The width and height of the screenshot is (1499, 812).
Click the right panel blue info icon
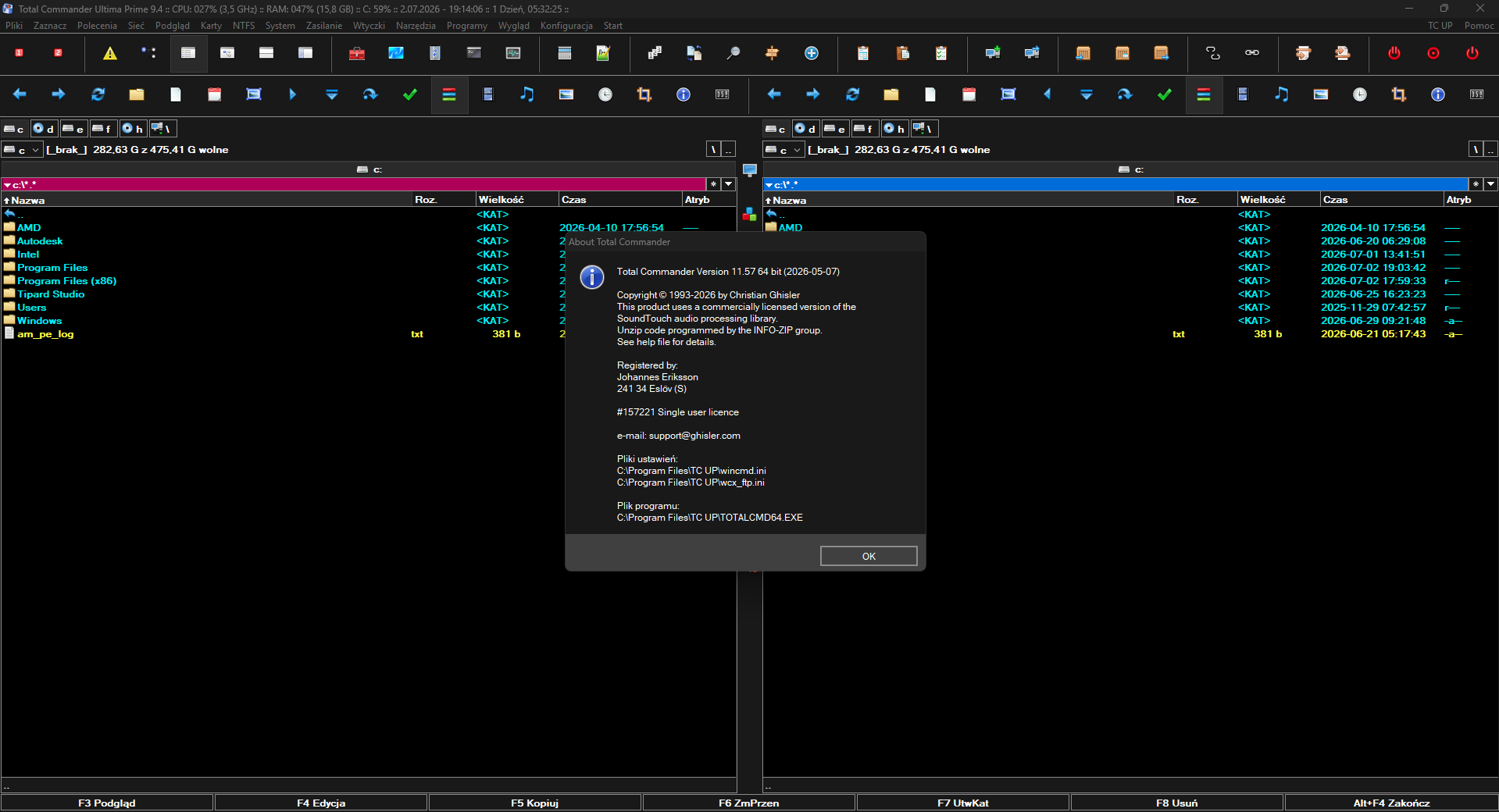1438,94
